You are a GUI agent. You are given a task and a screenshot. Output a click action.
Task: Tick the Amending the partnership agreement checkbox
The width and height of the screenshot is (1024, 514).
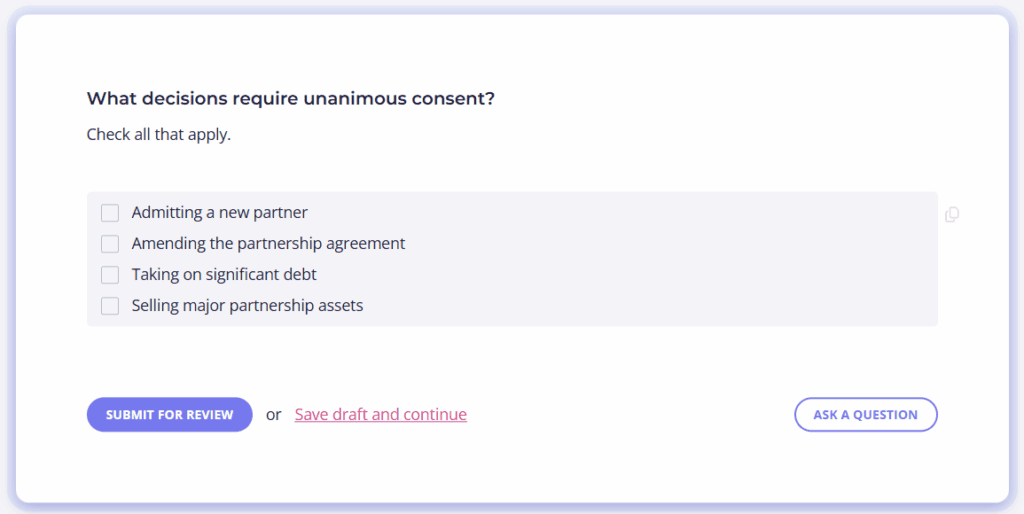(x=110, y=244)
